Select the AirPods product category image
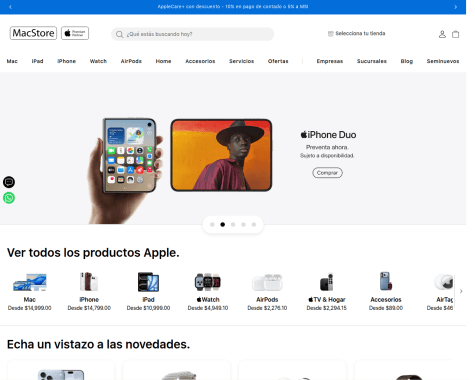 tap(267, 283)
